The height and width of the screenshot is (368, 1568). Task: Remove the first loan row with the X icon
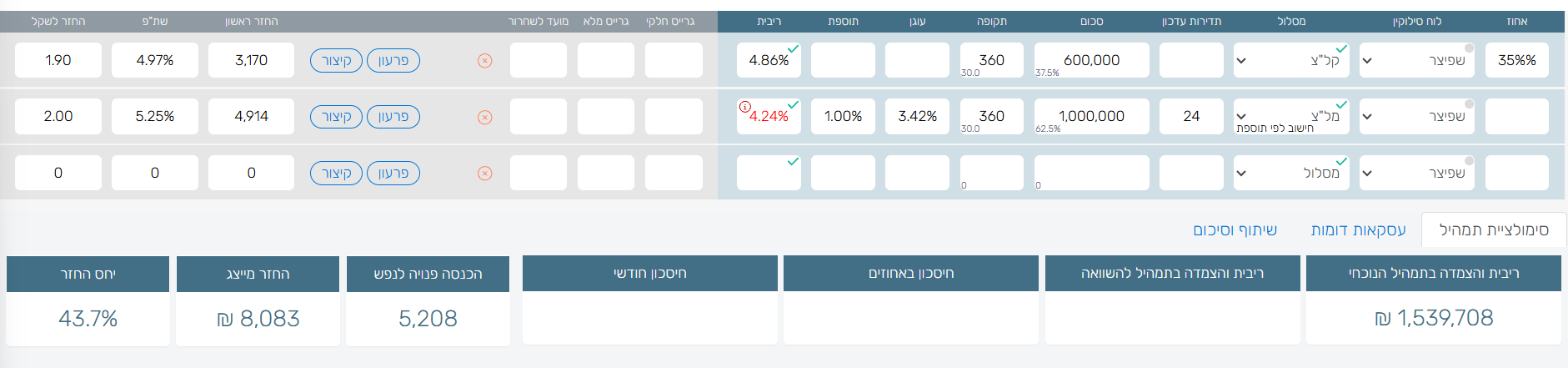484,61
